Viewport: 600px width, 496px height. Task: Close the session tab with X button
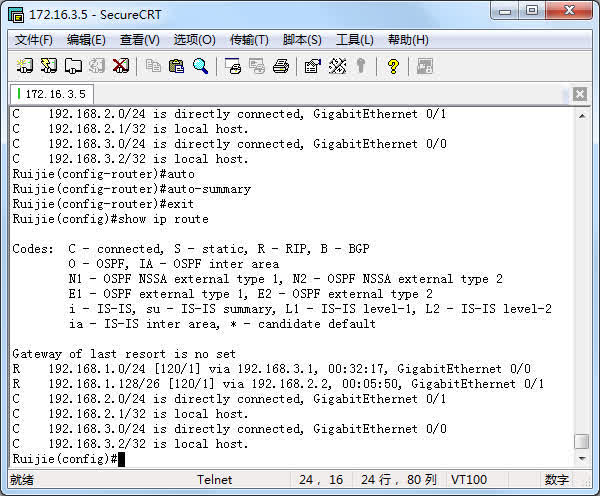[x=580, y=94]
